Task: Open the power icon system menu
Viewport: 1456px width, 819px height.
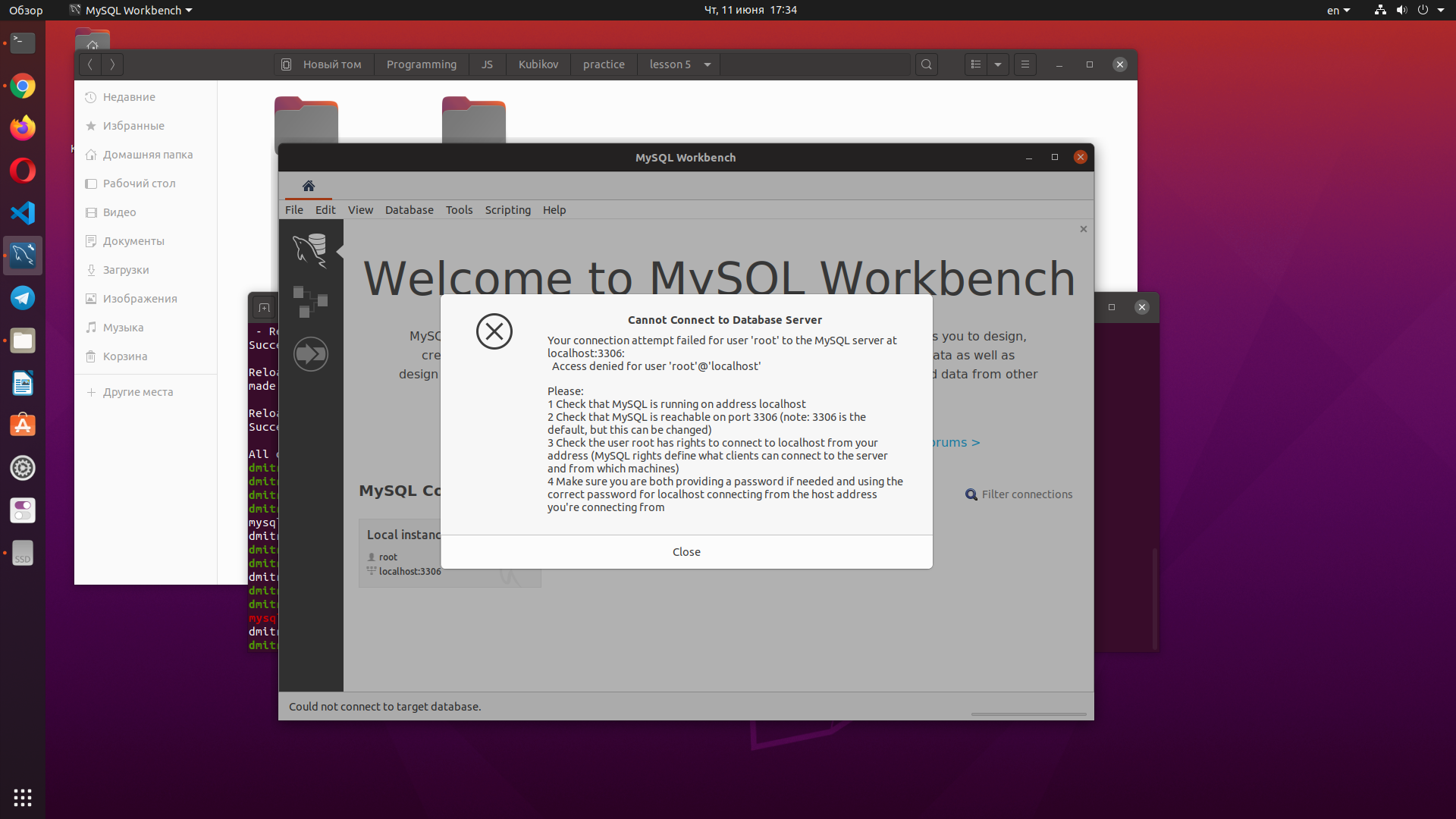Action: coord(1423,10)
